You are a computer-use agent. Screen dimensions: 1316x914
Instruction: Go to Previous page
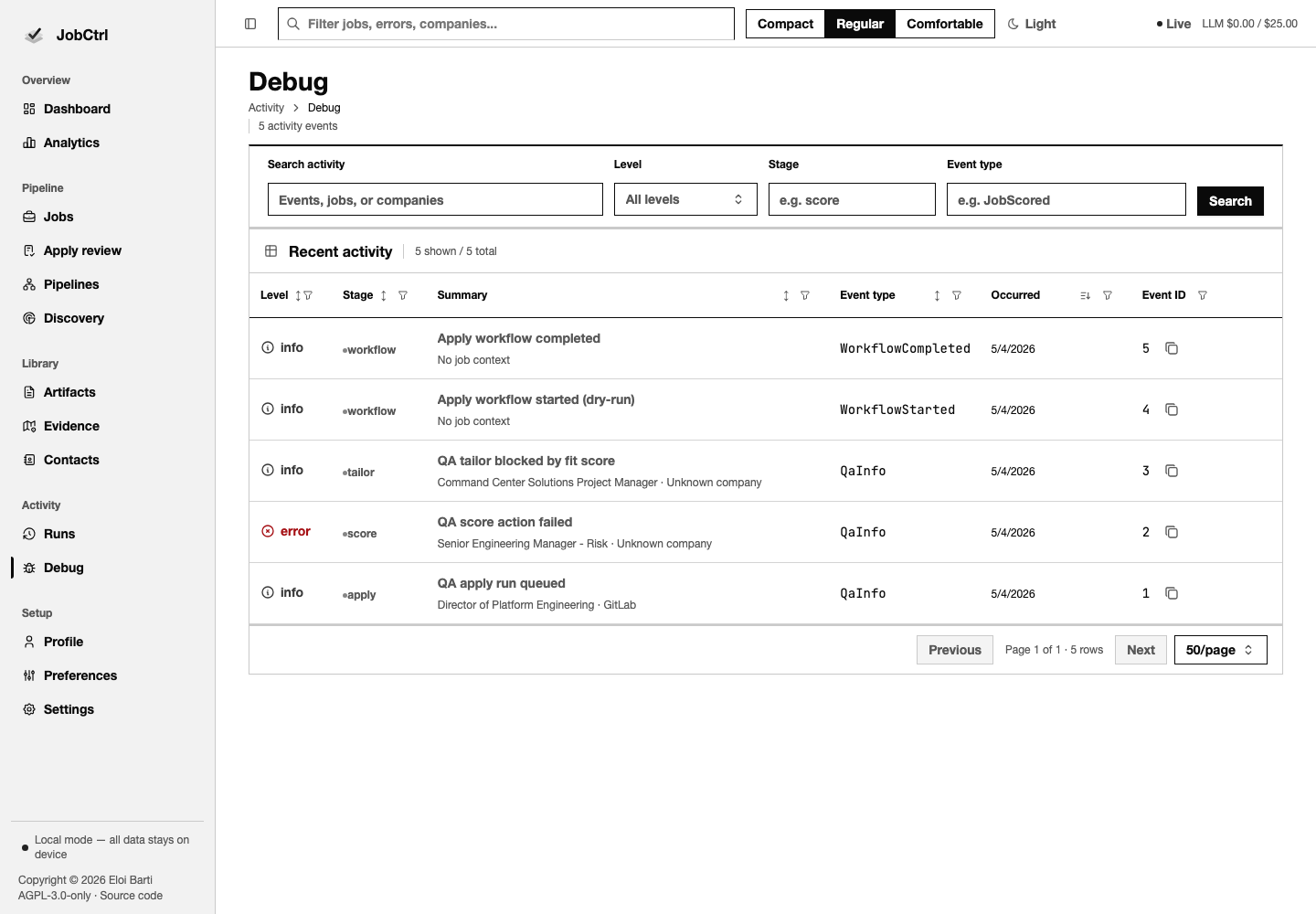click(x=955, y=650)
